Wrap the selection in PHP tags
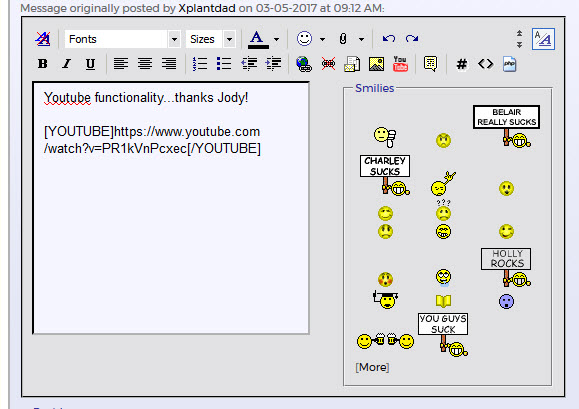Screen dimensions: 579x409 coord(510,64)
